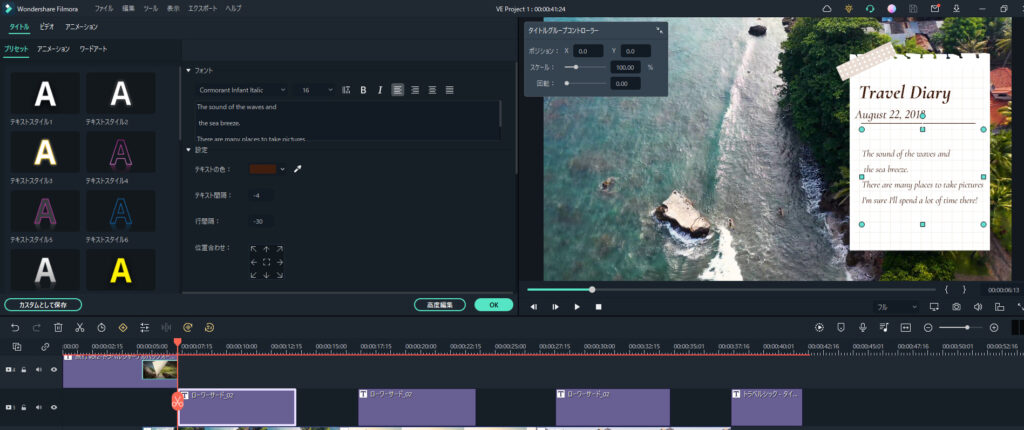This screenshot has width=1024, height=430.
Task: Undo the last edit in timeline toolbar
Action: (15, 327)
